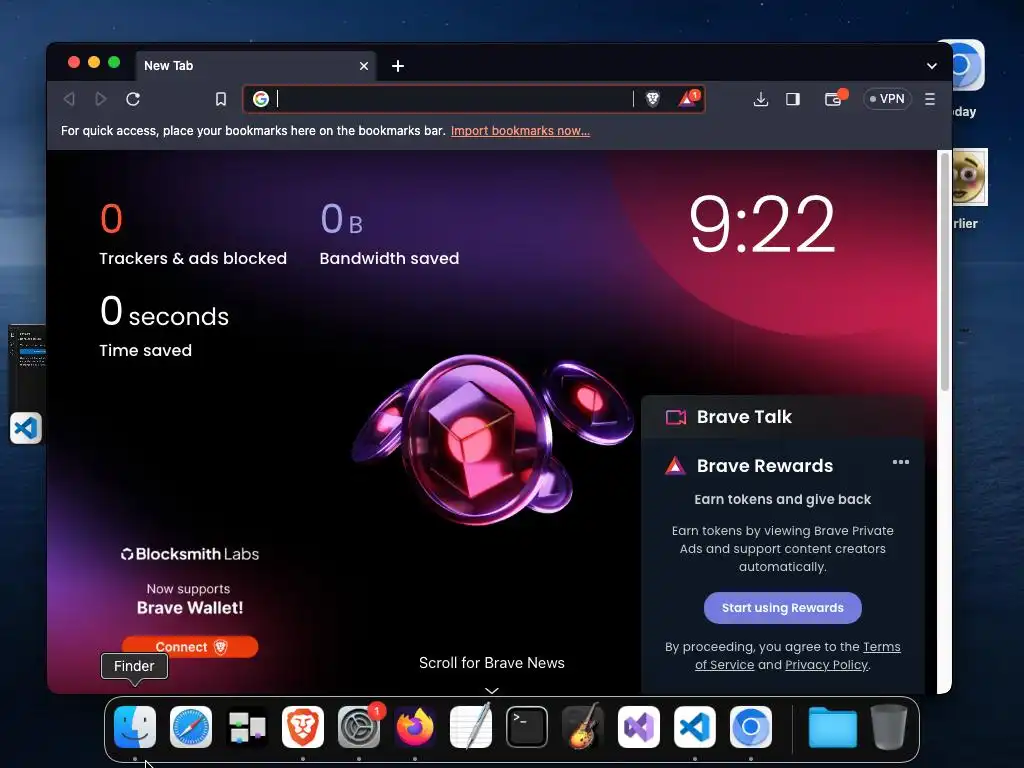The height and width of the screenshot is (768, 1024).
Task: Open the hamburger main menu
Action: click(x=930, y=99)
